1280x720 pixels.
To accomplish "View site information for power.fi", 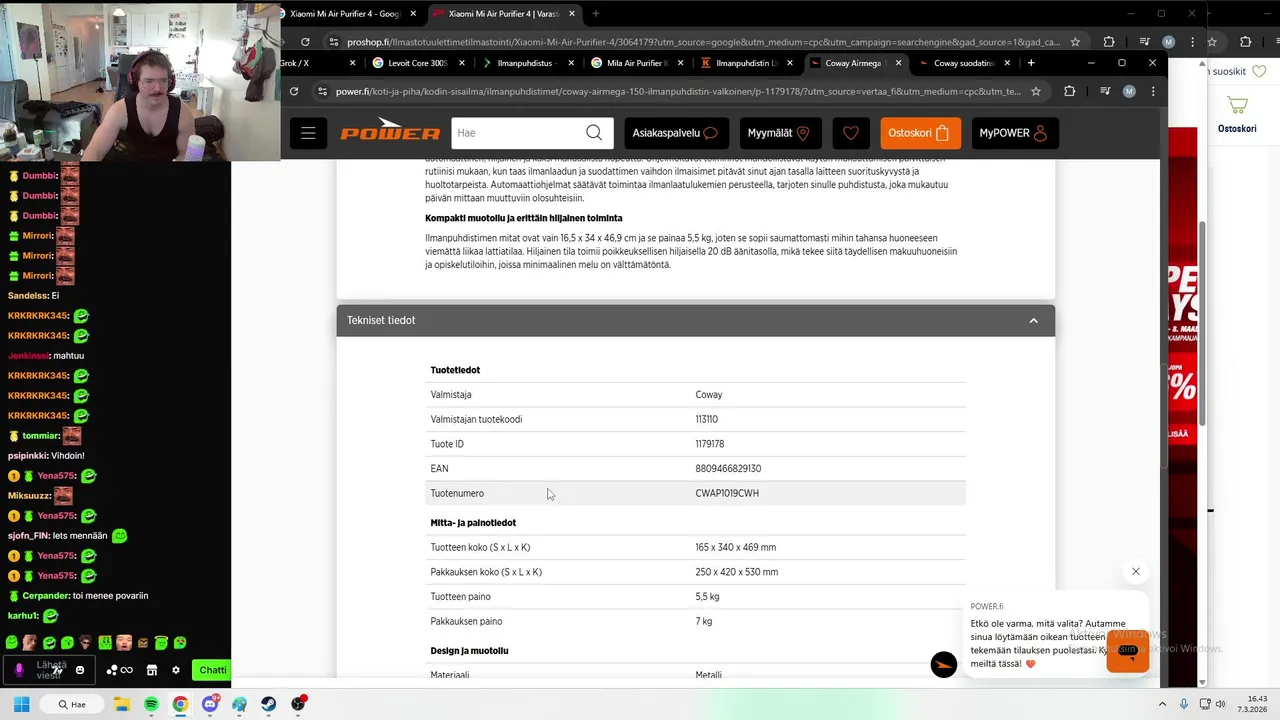I will pyautogui.click(x=321, y=91).
